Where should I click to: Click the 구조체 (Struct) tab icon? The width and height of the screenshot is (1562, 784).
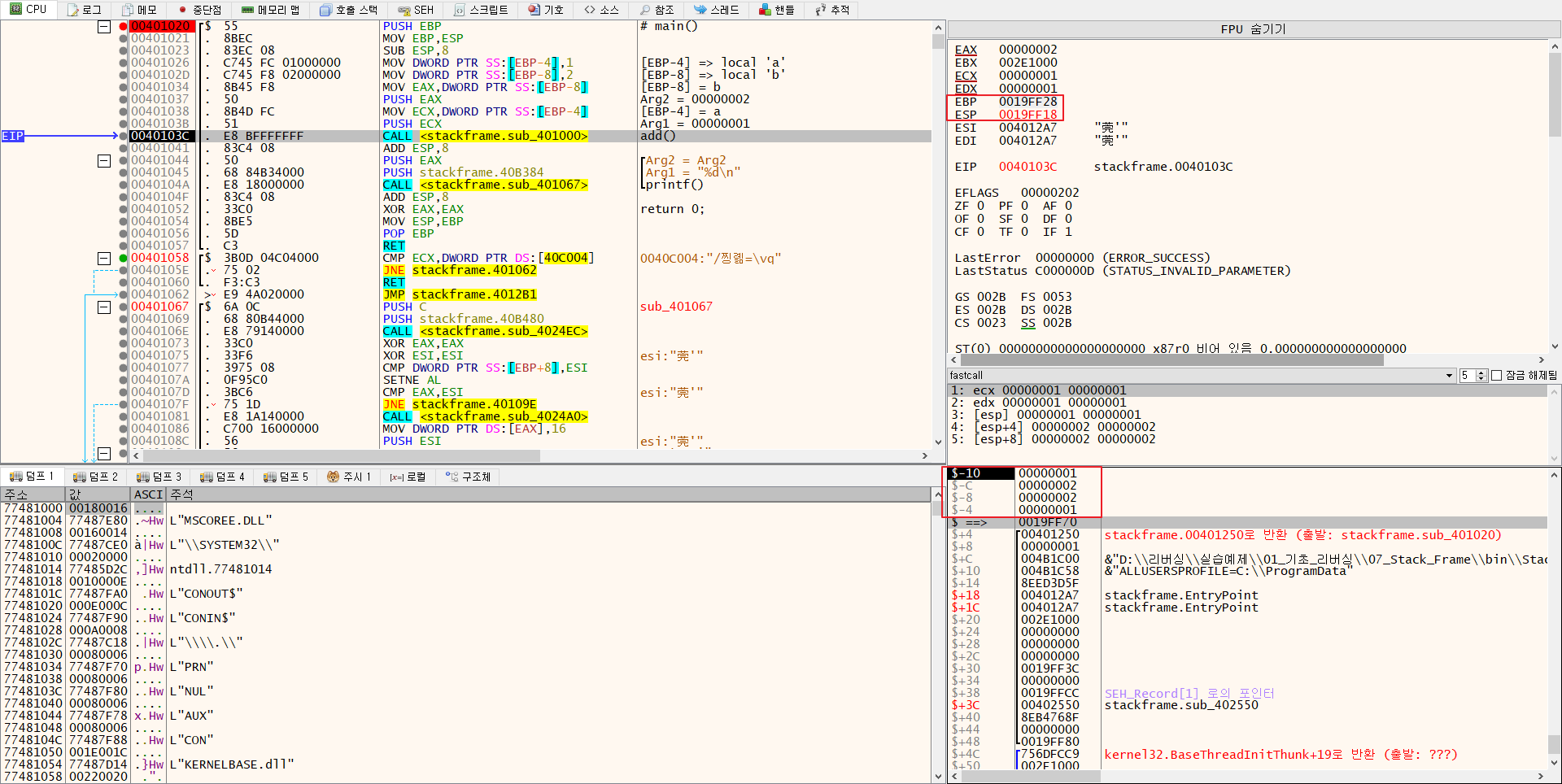coord(452,477)
